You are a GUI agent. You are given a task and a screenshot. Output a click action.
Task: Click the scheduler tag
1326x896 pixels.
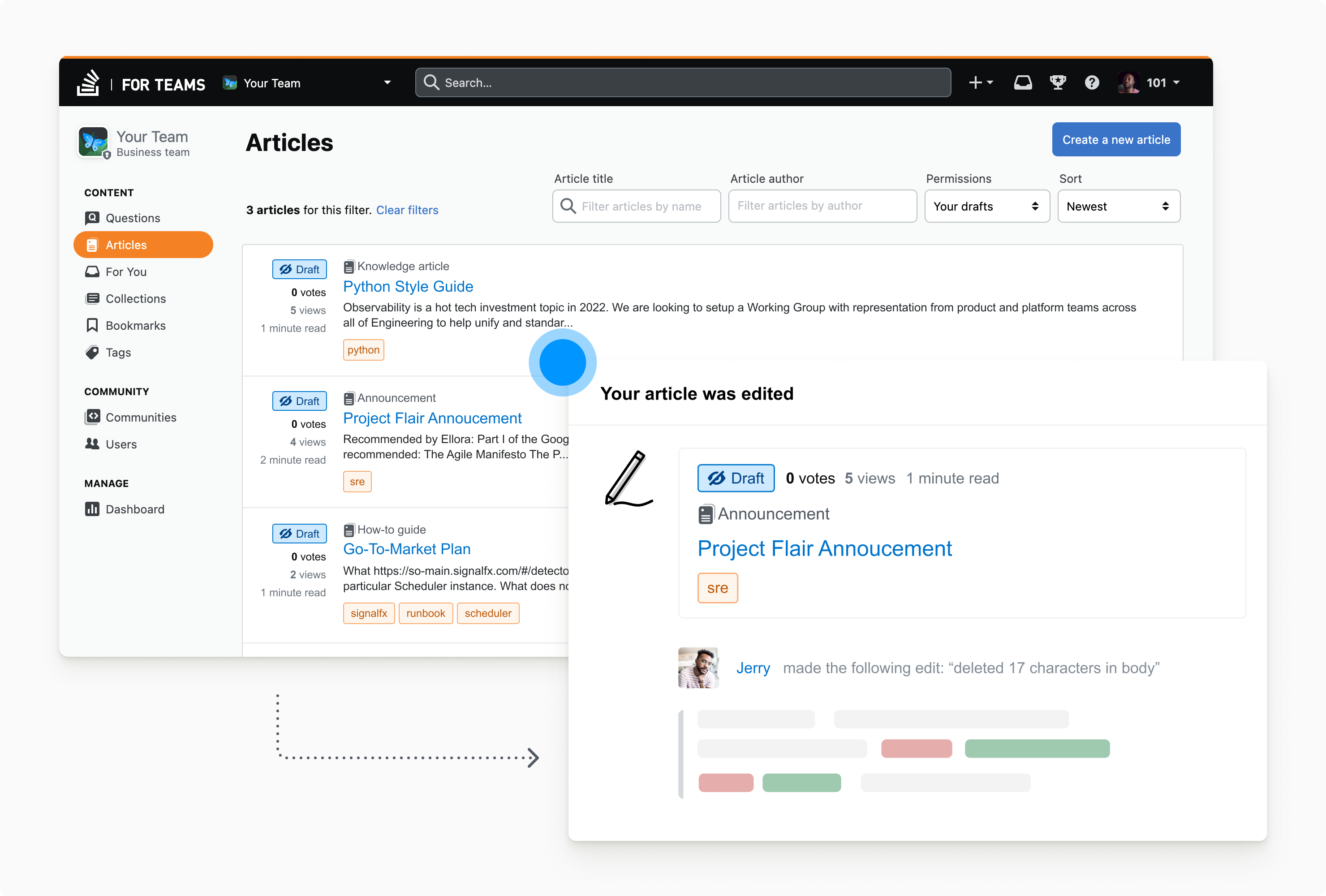coord(488,613)
